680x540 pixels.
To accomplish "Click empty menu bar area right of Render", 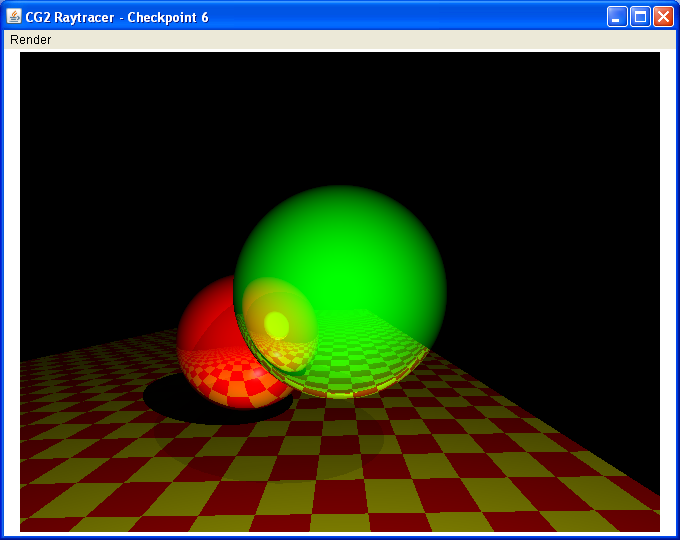I will coord(350,40).
